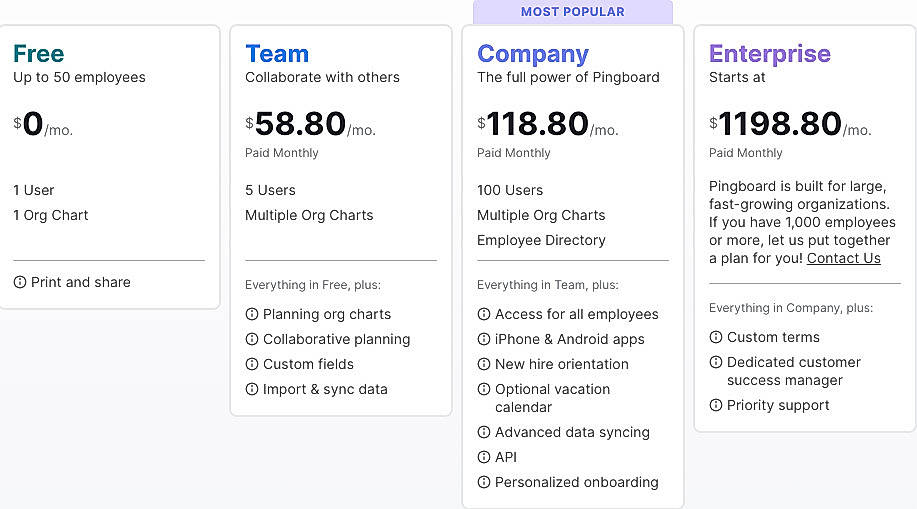Image resolution: width=917 pixels, height=509 pixels.
Task: Click the 118.80 Company price
Action: coord(537,123)
